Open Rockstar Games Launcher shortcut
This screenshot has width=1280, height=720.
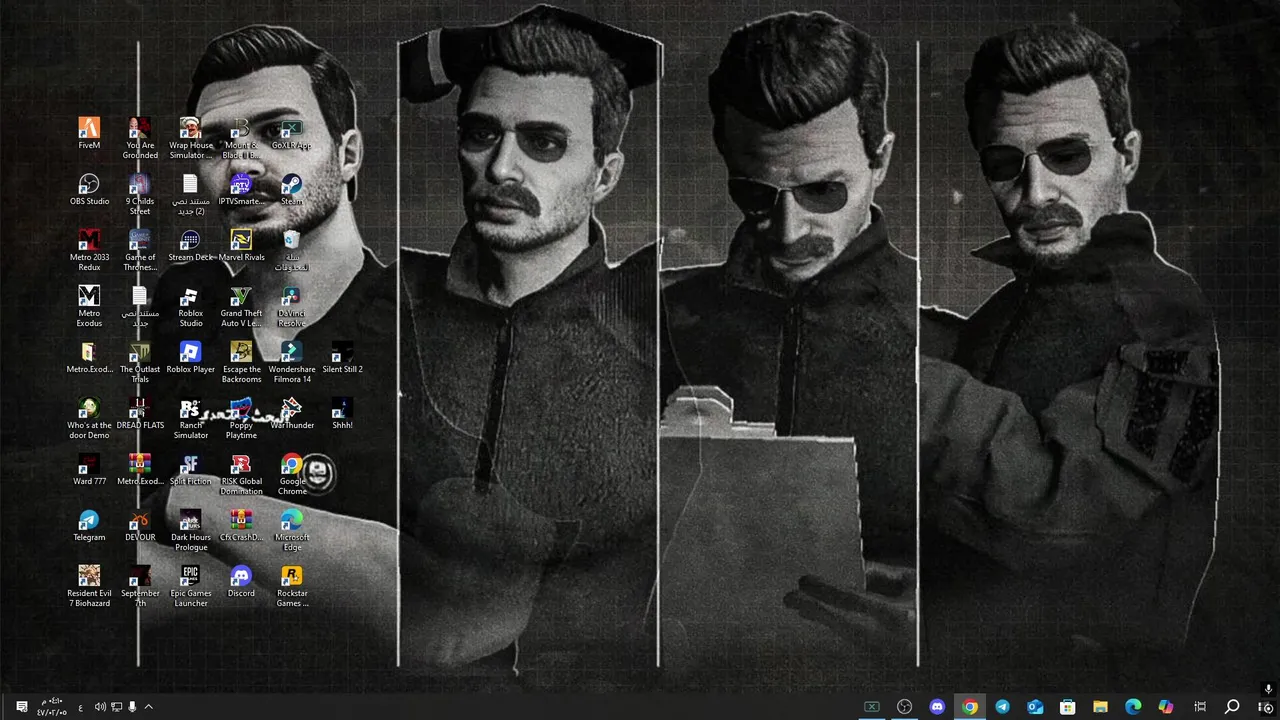[x=292, y=586]
